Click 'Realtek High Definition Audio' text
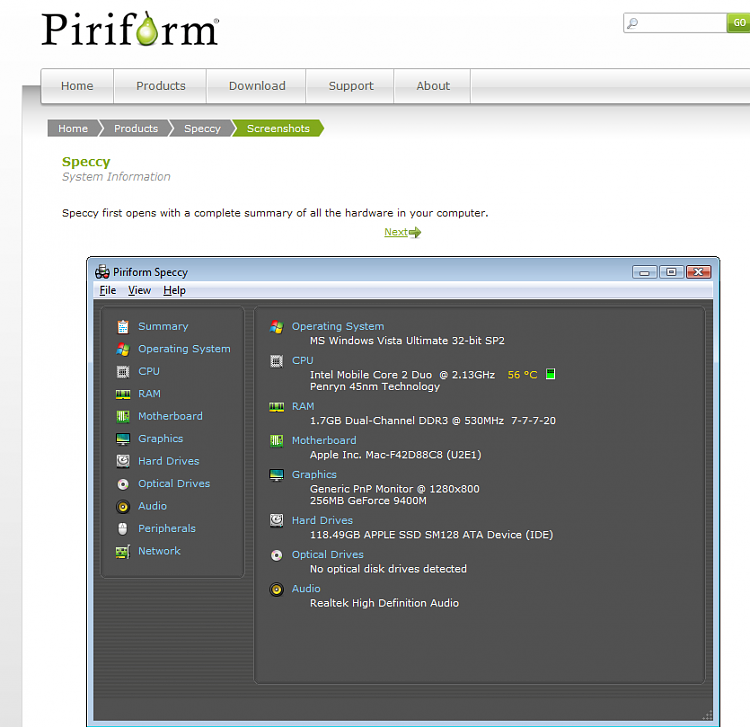750x727 pixels. pos(384,603)
